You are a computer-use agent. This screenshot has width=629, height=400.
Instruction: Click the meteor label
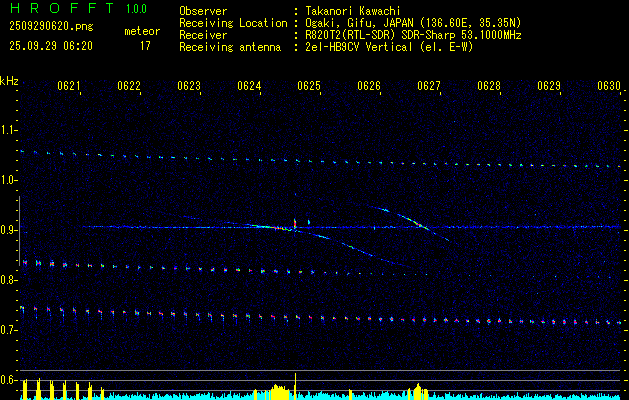coord(142,31)
